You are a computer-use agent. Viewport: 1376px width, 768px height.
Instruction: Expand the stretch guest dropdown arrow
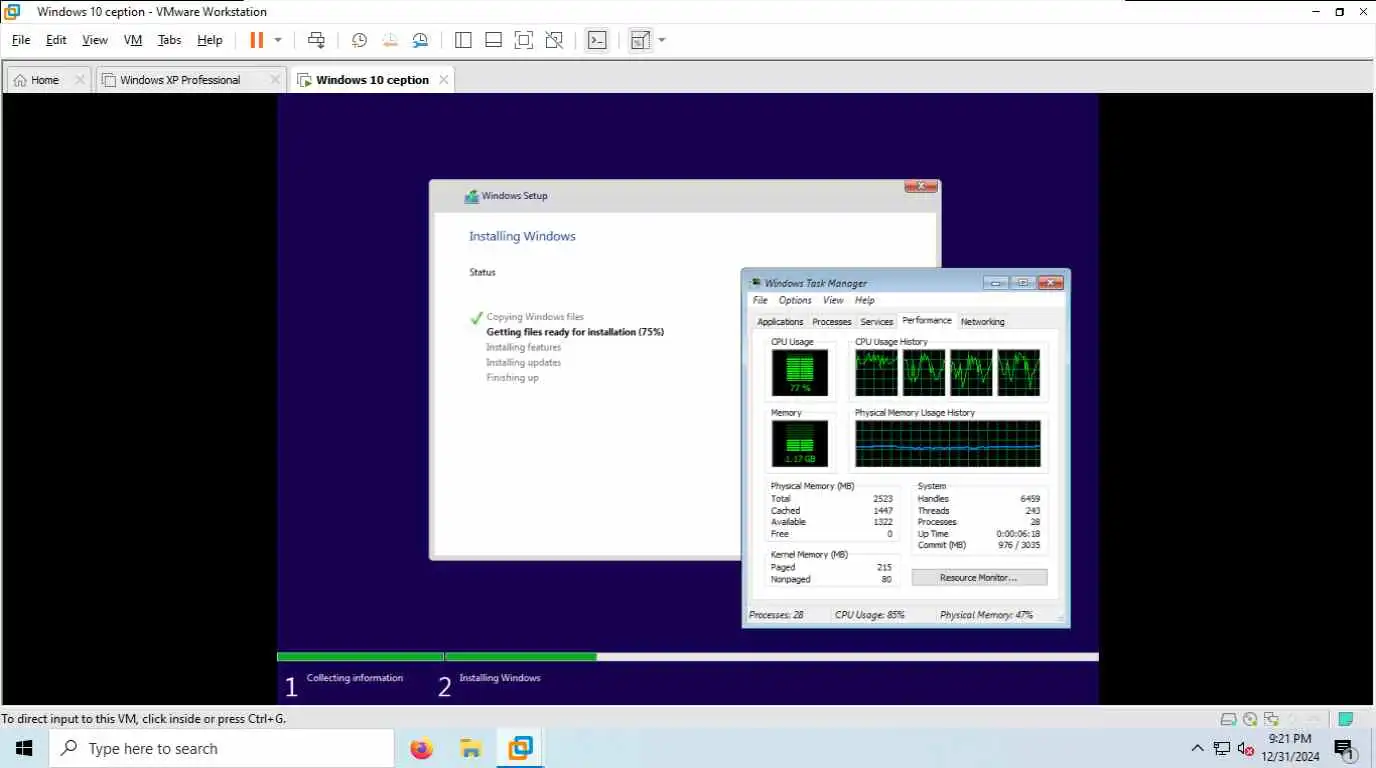tap(662, 40)
